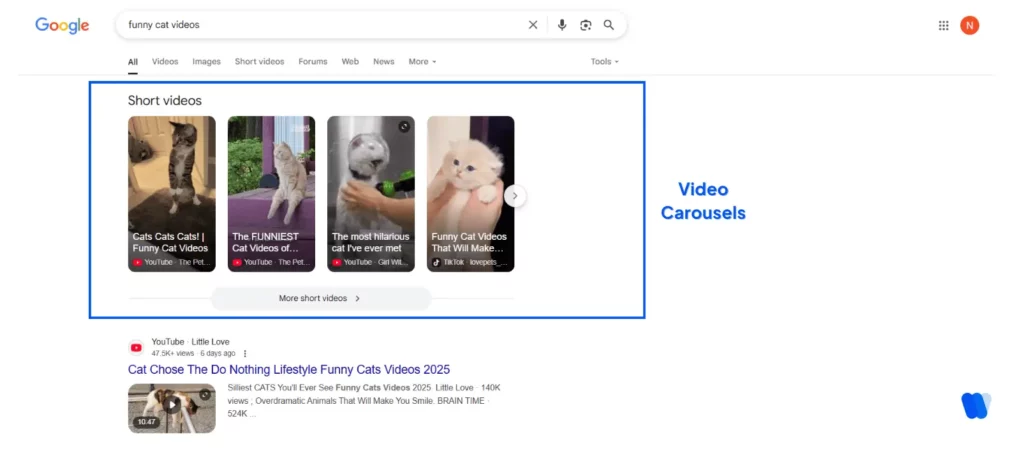Open the Google apps grid

(x=944, y=25)
